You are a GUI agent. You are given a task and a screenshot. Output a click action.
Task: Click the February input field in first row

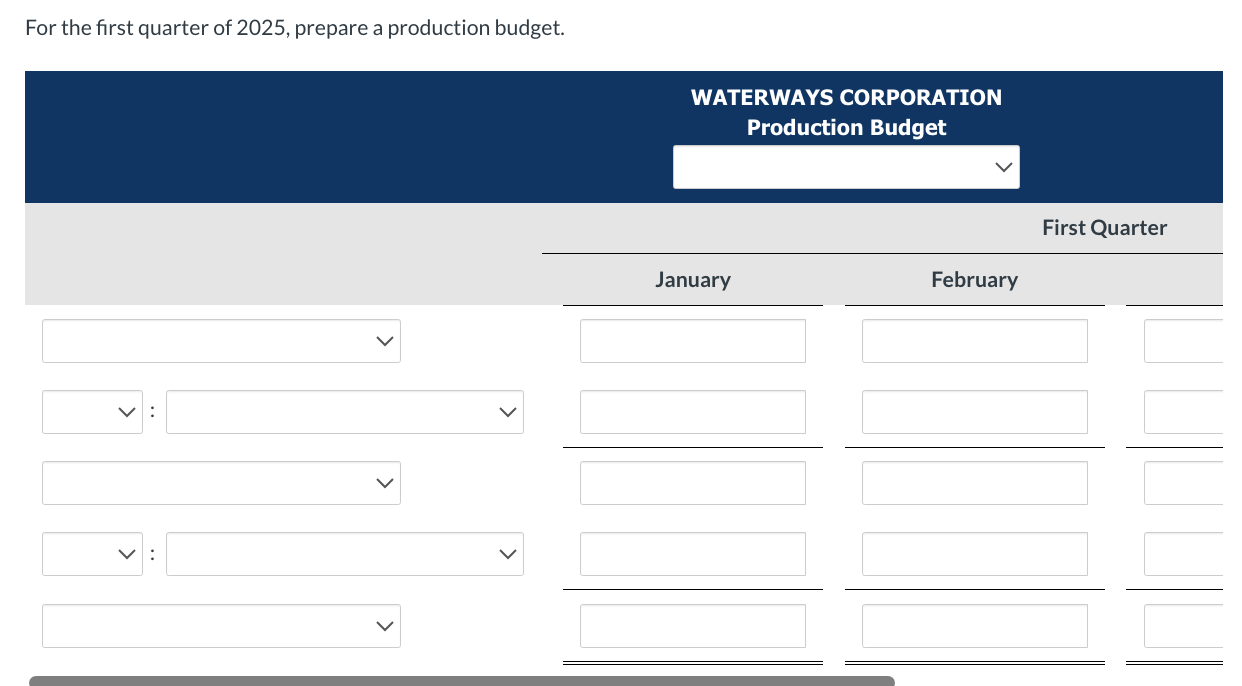pos(975,341)
